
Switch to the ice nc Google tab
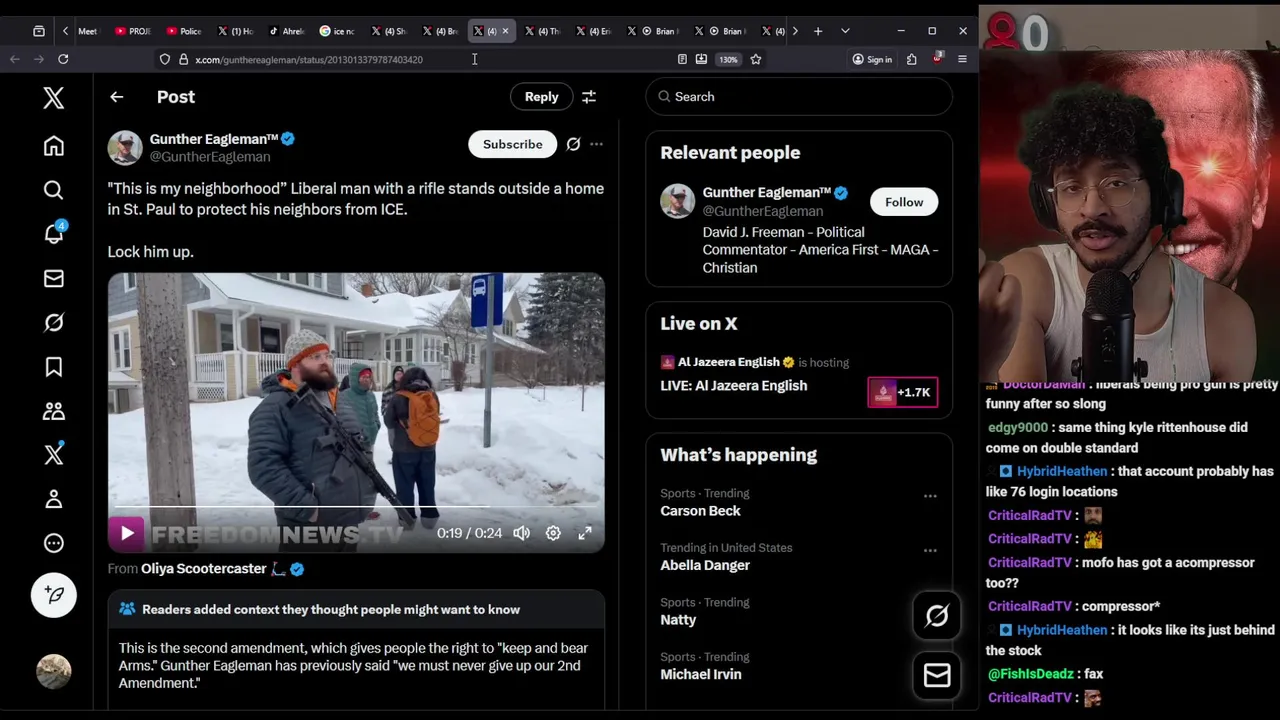(338, 31)
